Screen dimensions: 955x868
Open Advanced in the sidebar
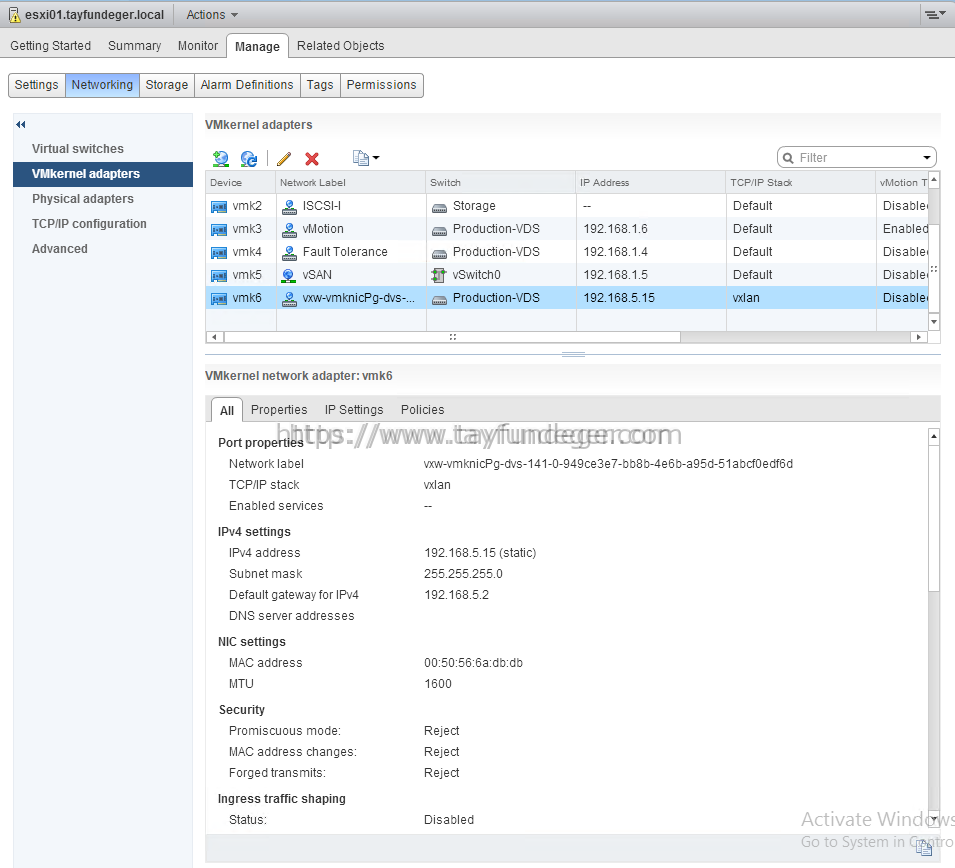60,249
